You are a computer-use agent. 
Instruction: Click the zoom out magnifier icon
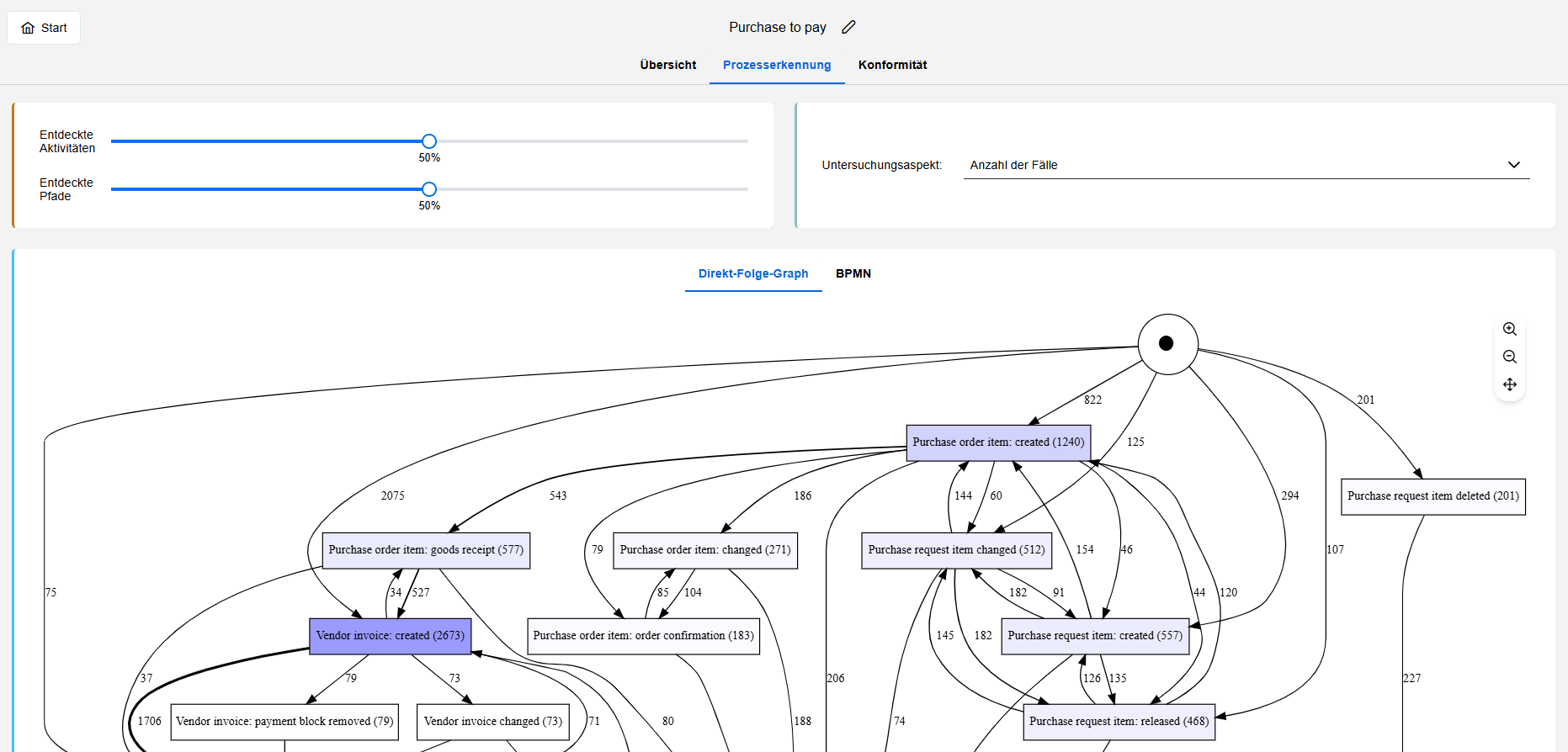[1510, 357]
